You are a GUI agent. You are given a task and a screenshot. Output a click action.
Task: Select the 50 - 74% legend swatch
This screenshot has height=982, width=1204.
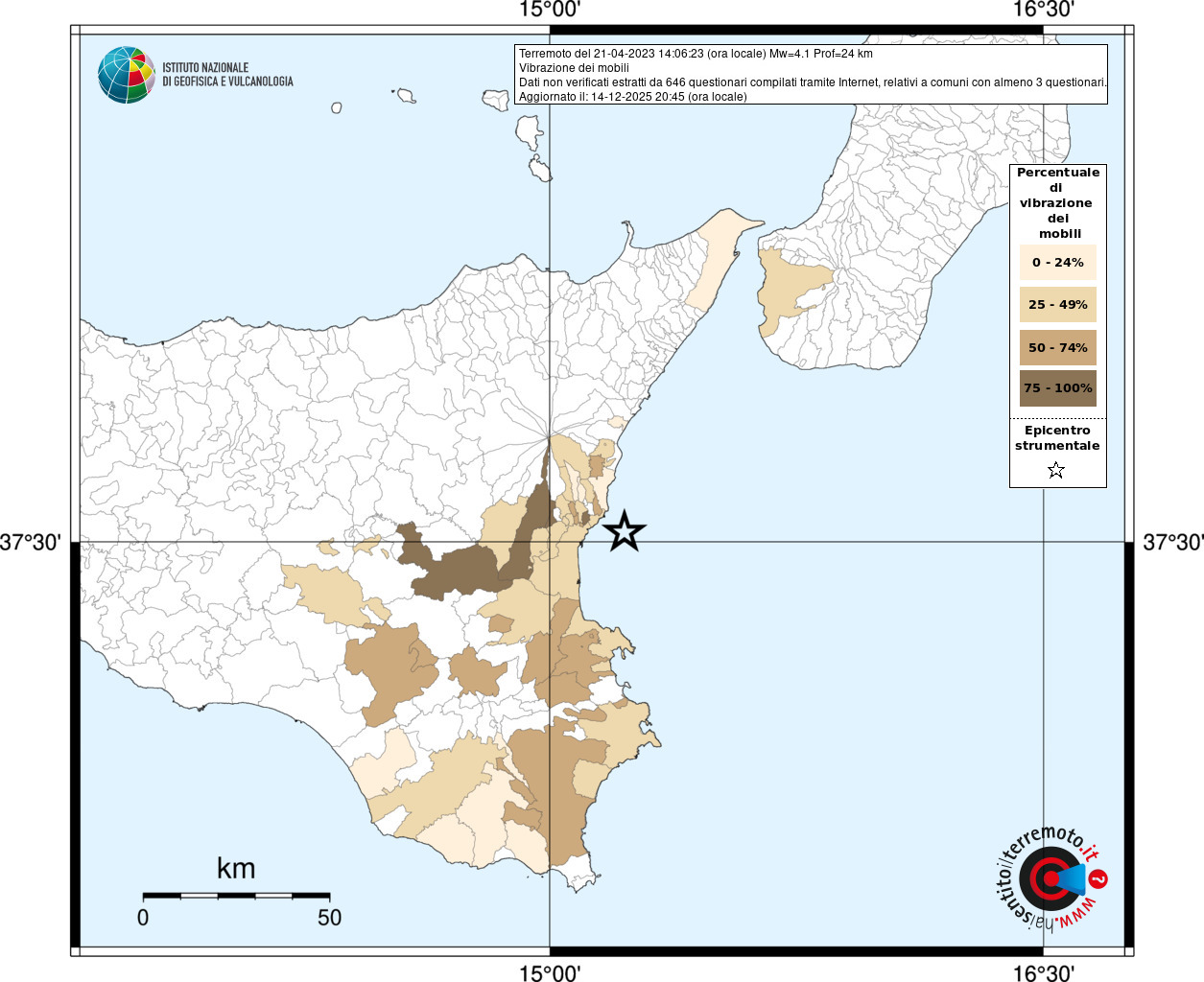[1057, 347]
